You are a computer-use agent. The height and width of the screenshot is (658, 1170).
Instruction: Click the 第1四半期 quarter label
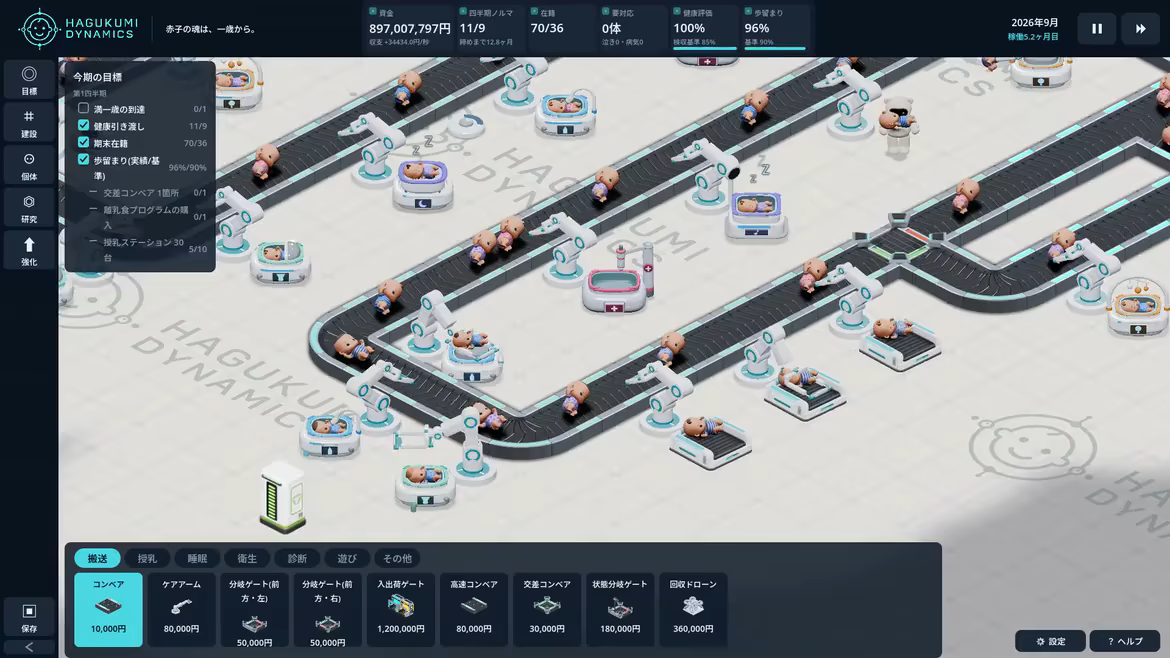[x=90, y=93]
